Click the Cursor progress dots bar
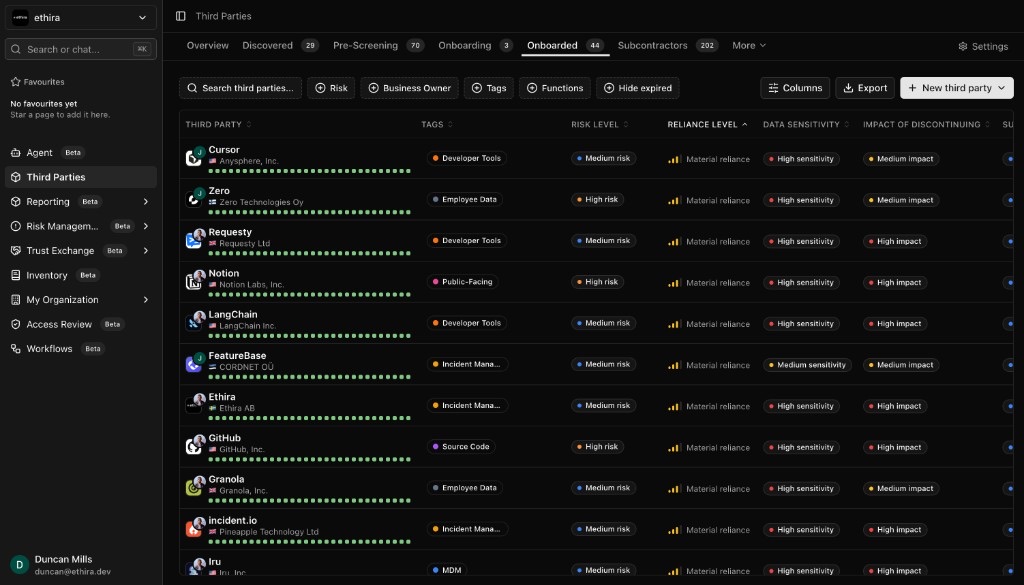Viewport: 1024px width, 585px height. pyautogui.click(x=310, y=171)
